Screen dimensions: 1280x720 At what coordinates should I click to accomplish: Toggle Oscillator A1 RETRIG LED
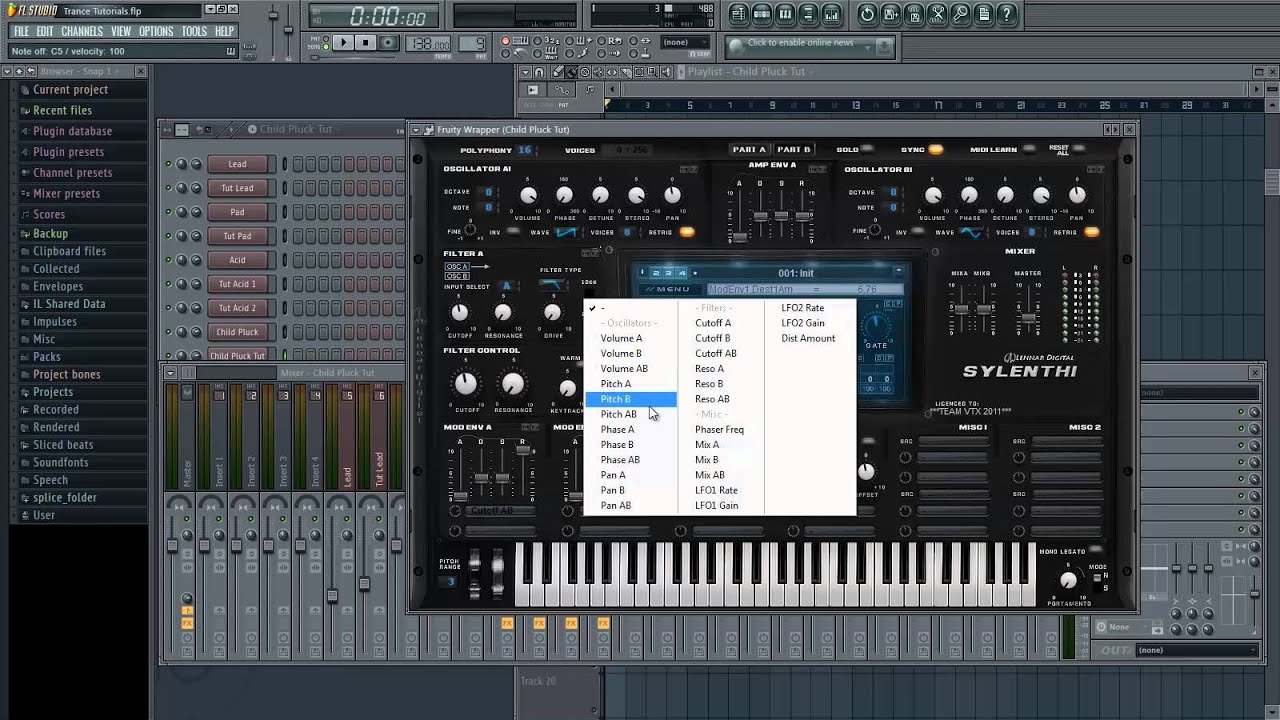click(x=687, y=232)
